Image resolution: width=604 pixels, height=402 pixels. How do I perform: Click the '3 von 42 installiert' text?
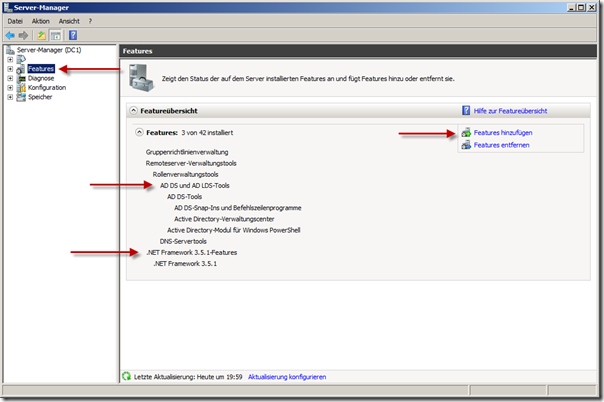[x=207, y=133]
